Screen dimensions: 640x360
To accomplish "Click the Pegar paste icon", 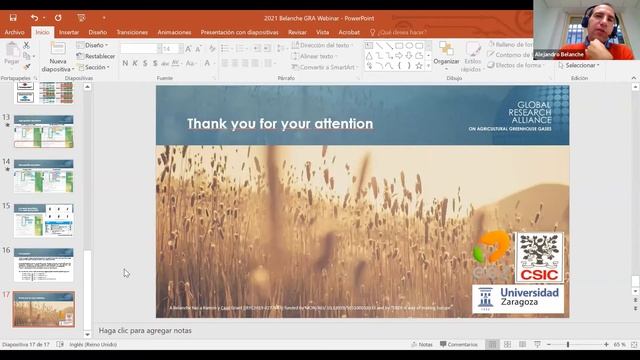I will tap(12, 50).
